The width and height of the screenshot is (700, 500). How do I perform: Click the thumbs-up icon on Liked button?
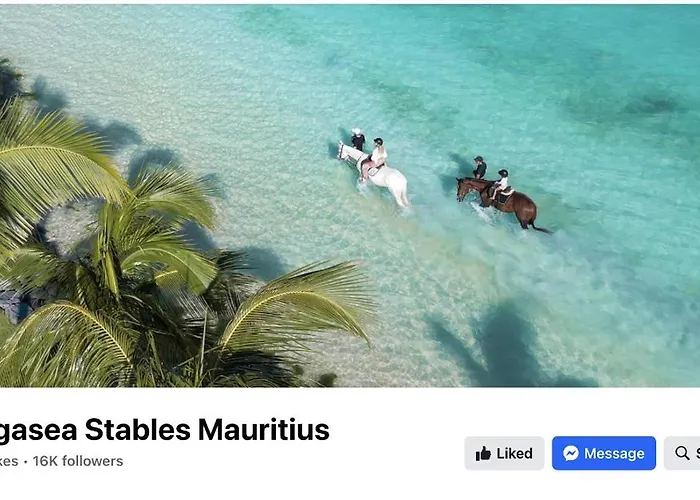coord(483,453)
